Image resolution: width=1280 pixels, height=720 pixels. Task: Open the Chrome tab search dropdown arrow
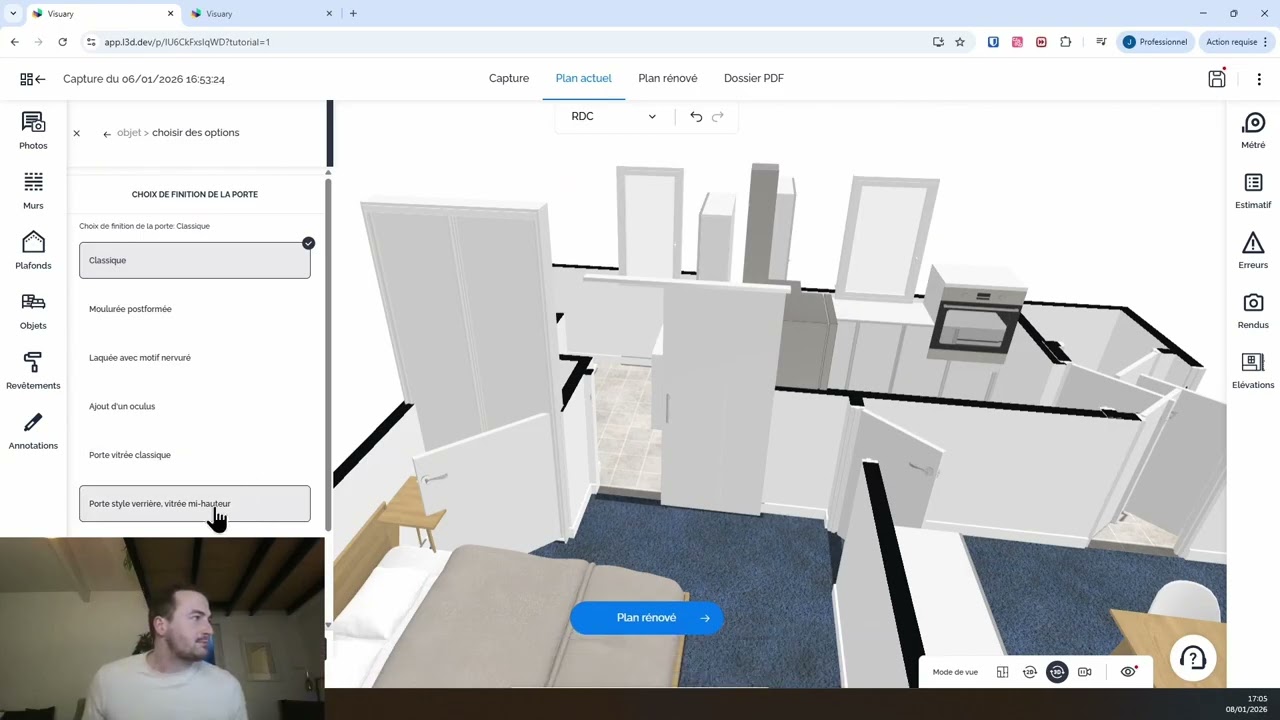pyautogui.click(x=13, y=13)
